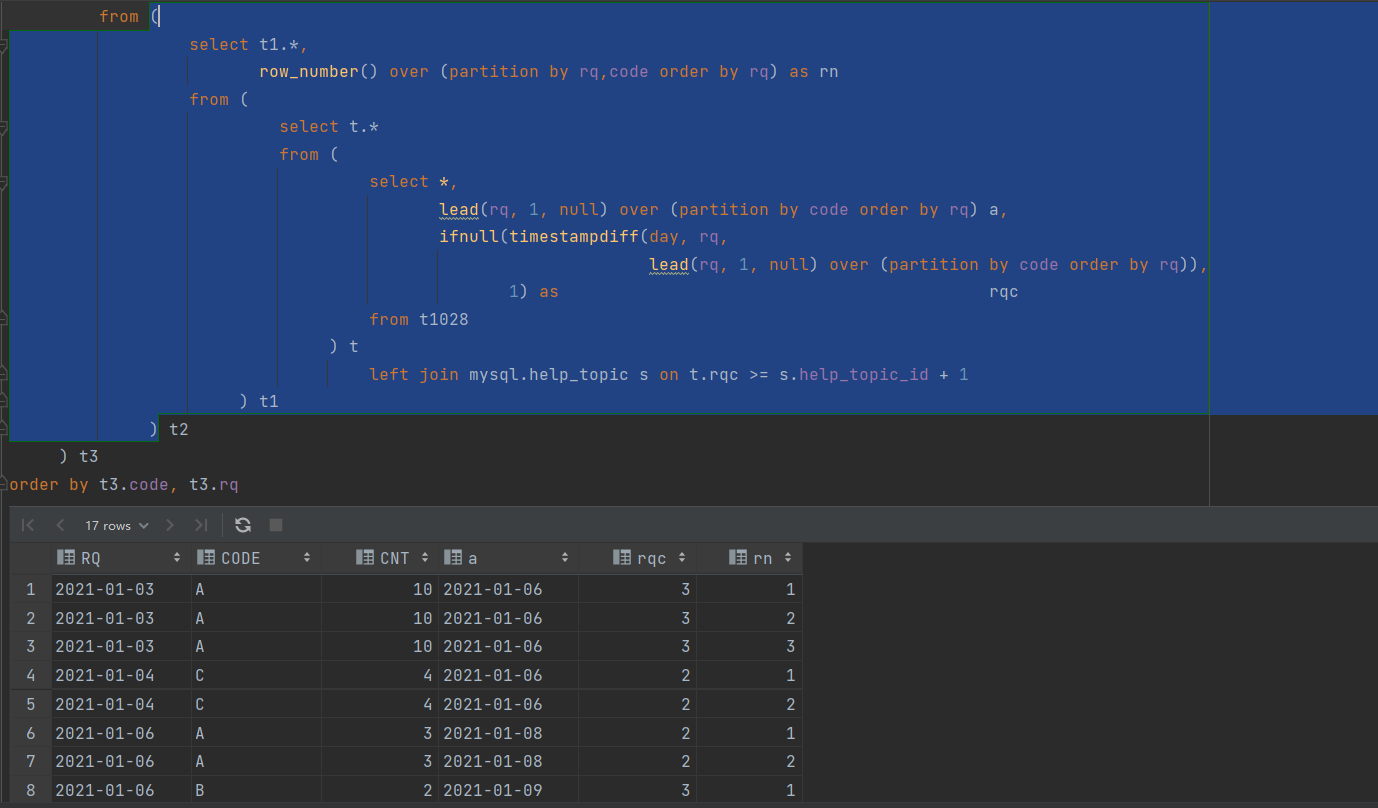Click the ') t3' subquery alias line
This screenshot has width=1378, height=808.
click(79, 457)
